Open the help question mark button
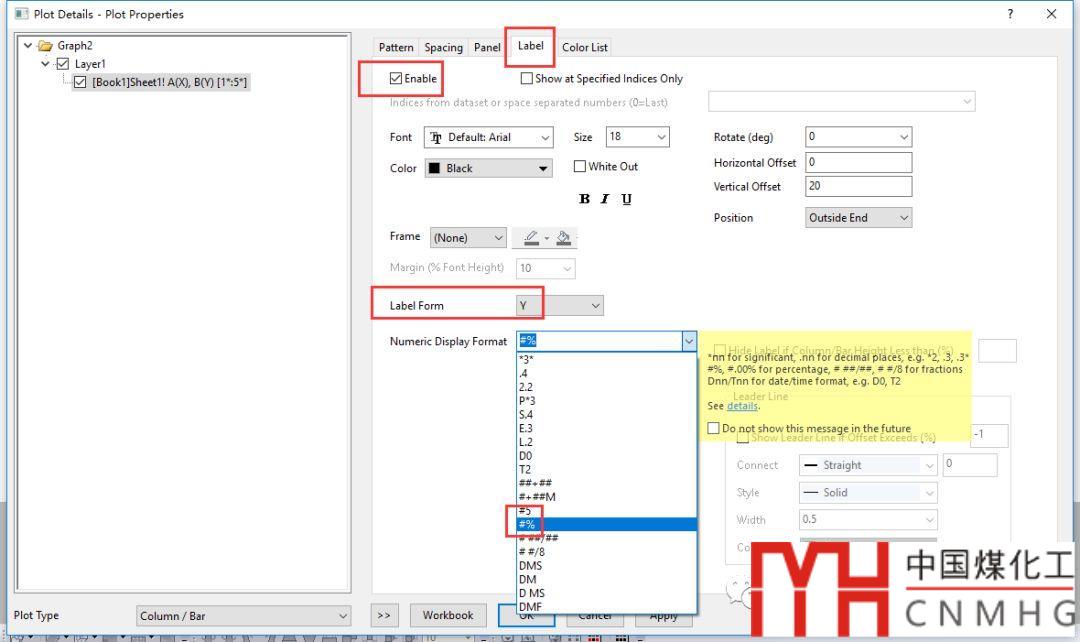The height and width of the screenshot is (642, 1080). click(x=1010, y=14)
